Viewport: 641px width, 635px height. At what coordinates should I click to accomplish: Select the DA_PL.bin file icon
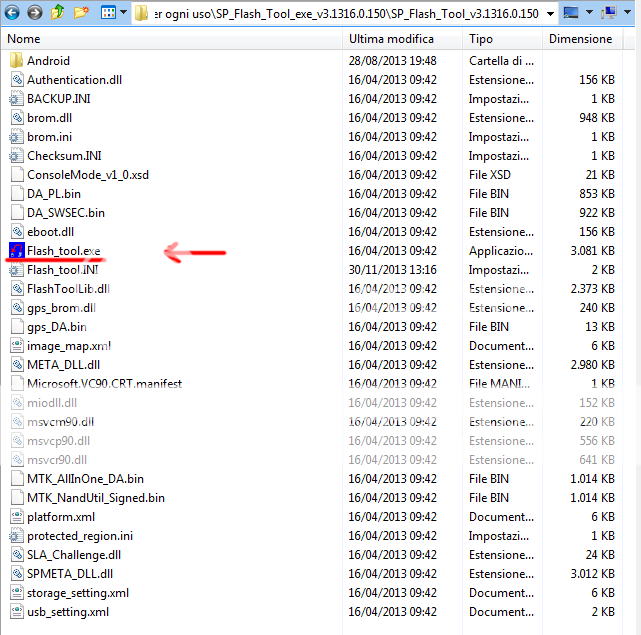pyautogui.click(x=17, y=194)
